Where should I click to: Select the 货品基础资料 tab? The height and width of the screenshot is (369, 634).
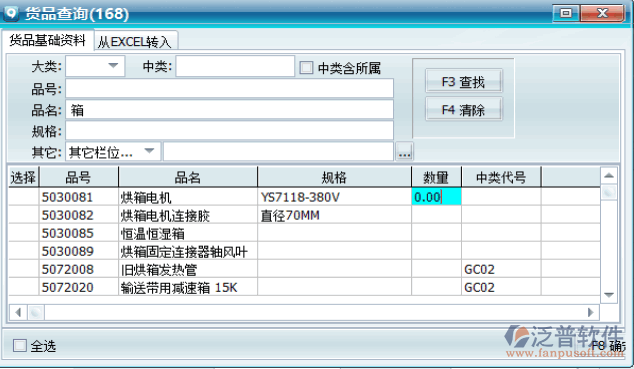tap(47, 40)
